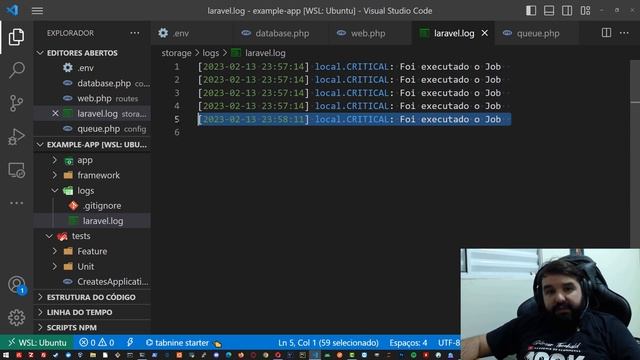Open queue.php config in open editors
The width and height of the screenshot is (640, 360).
pos(92,129)
